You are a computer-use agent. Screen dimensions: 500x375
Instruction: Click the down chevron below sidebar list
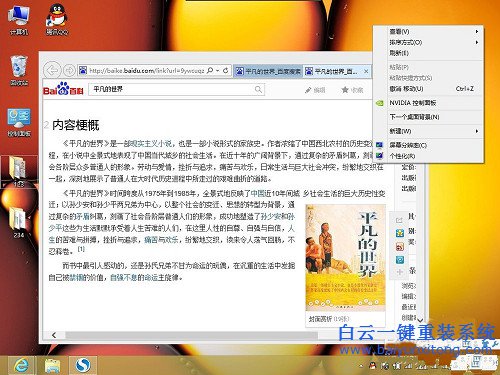[x=420, y=320]
